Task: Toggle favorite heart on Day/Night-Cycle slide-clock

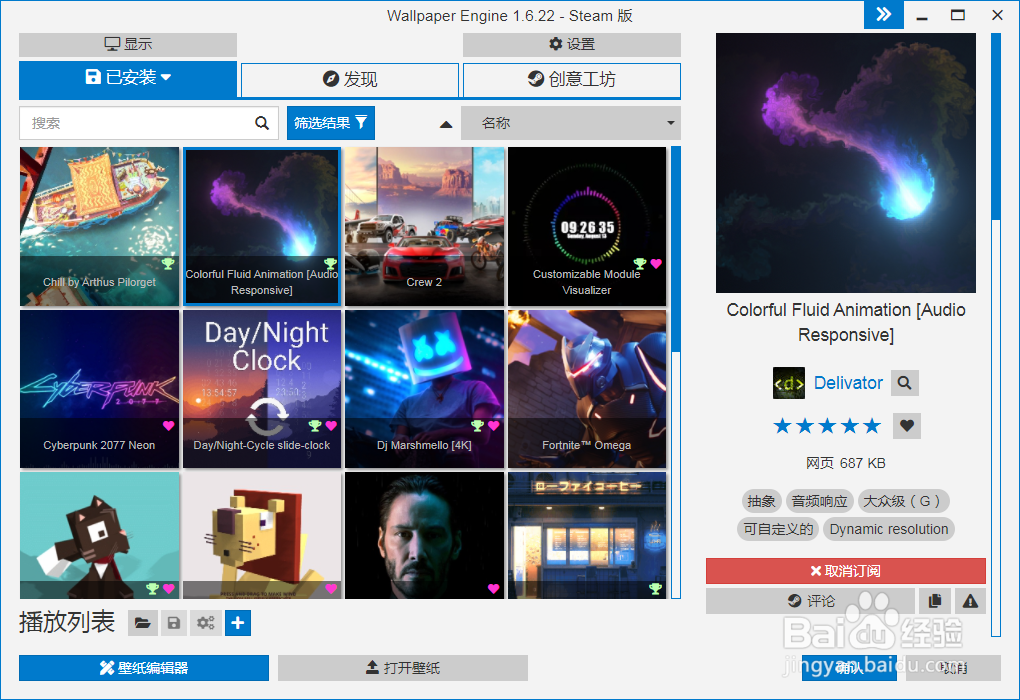Action: pyautogui.click(x=330, y=425)
